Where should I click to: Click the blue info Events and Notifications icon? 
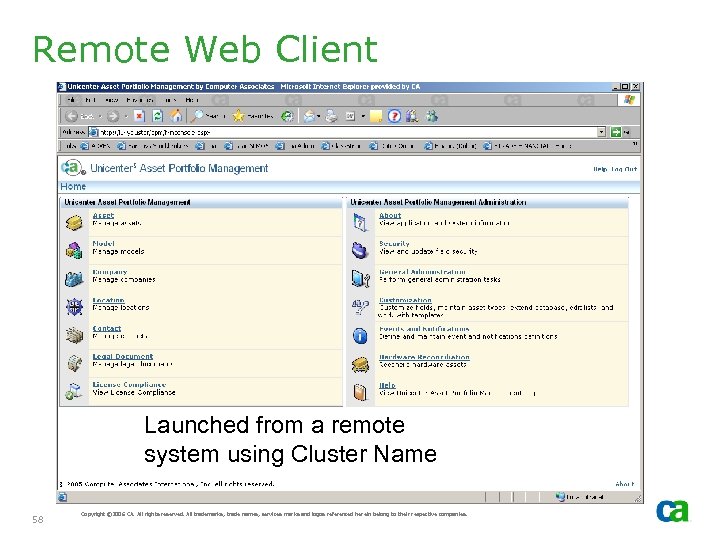pyautogui.click(x=360, y=336)
